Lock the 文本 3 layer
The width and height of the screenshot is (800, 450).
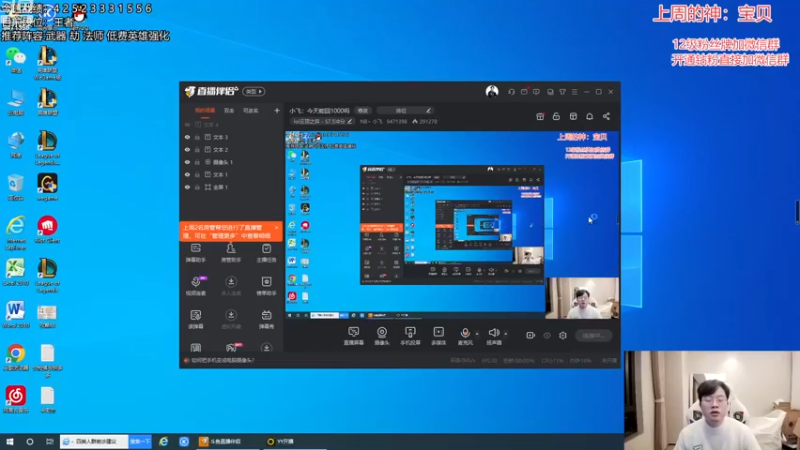tap(197, 137)
